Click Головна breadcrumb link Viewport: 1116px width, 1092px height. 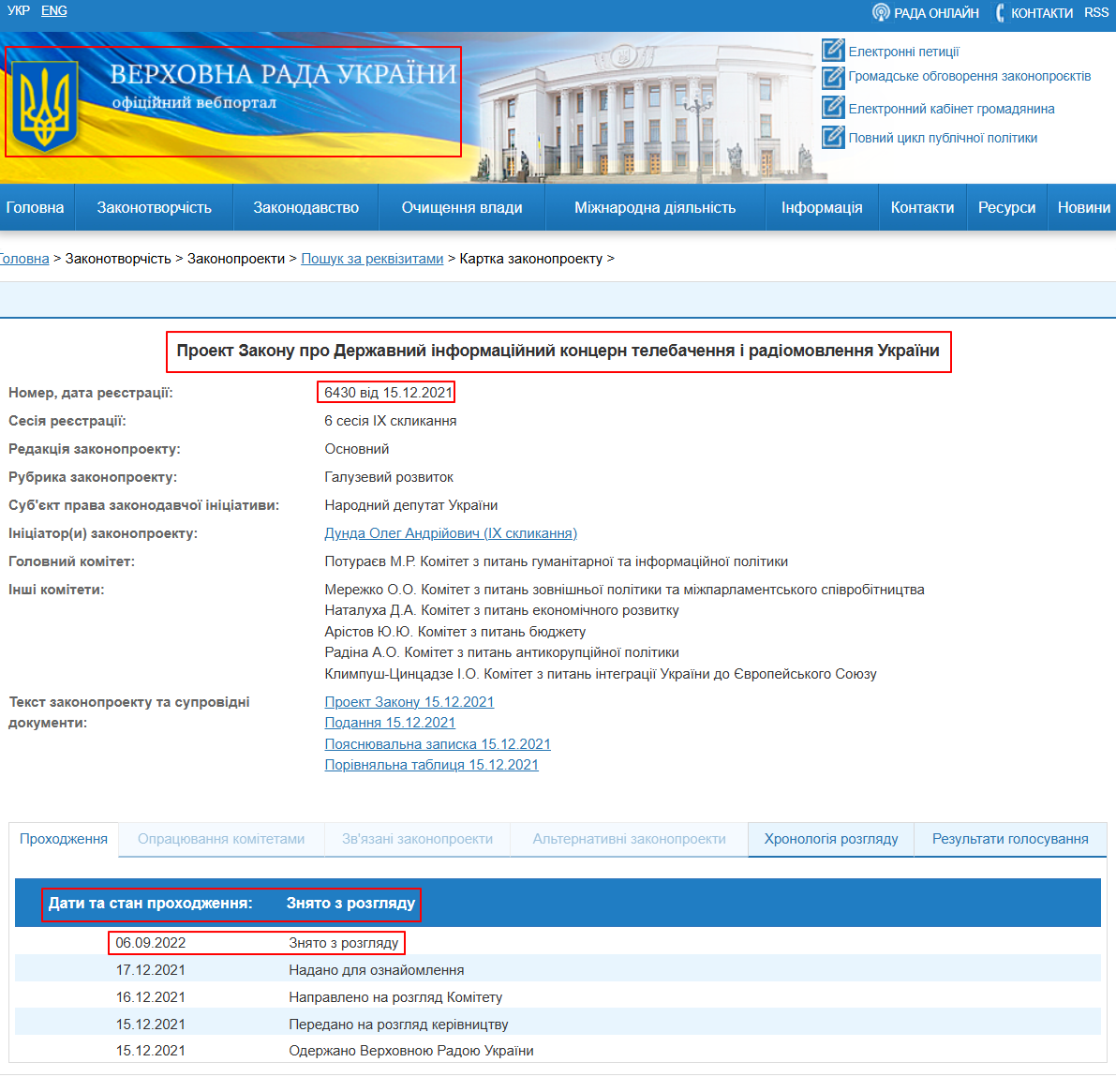pyautogui.click(x=24, y=259)
